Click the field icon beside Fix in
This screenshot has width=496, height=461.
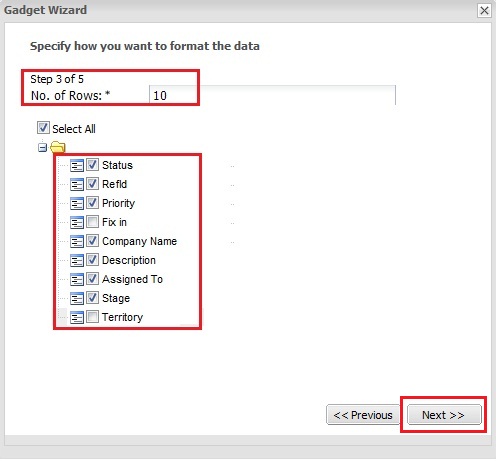pyautogui.click(x=77, y=222)
